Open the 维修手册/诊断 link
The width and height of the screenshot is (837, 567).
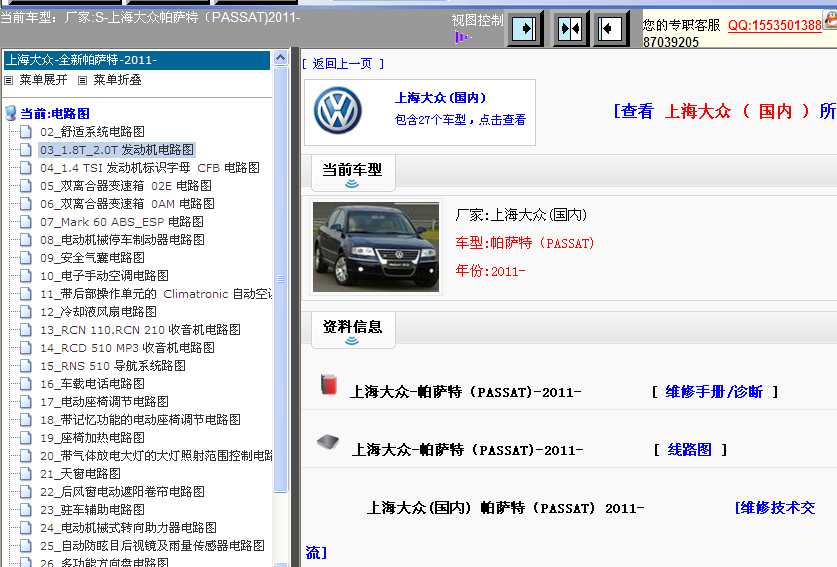[x=714, y=392]
